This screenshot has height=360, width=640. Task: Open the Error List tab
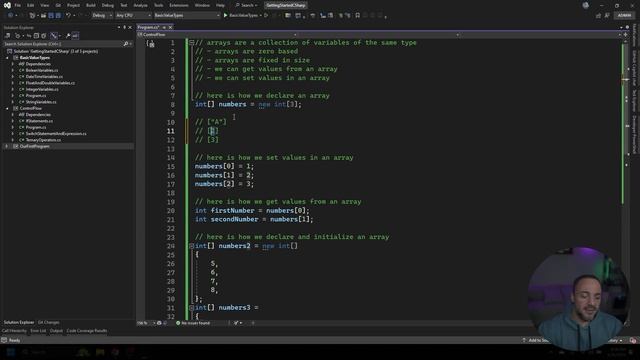(x=38, y=331)
